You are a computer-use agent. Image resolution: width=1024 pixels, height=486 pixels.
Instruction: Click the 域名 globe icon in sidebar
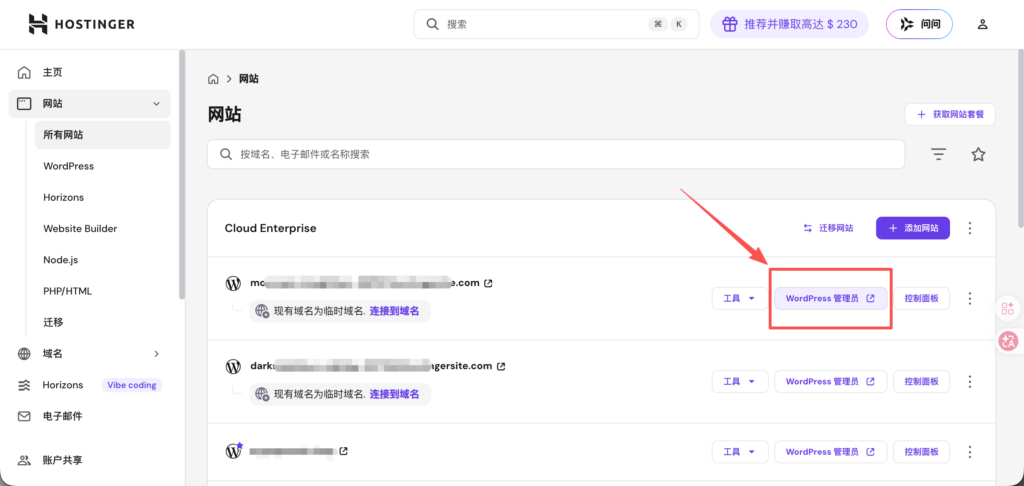pos(24,354)
